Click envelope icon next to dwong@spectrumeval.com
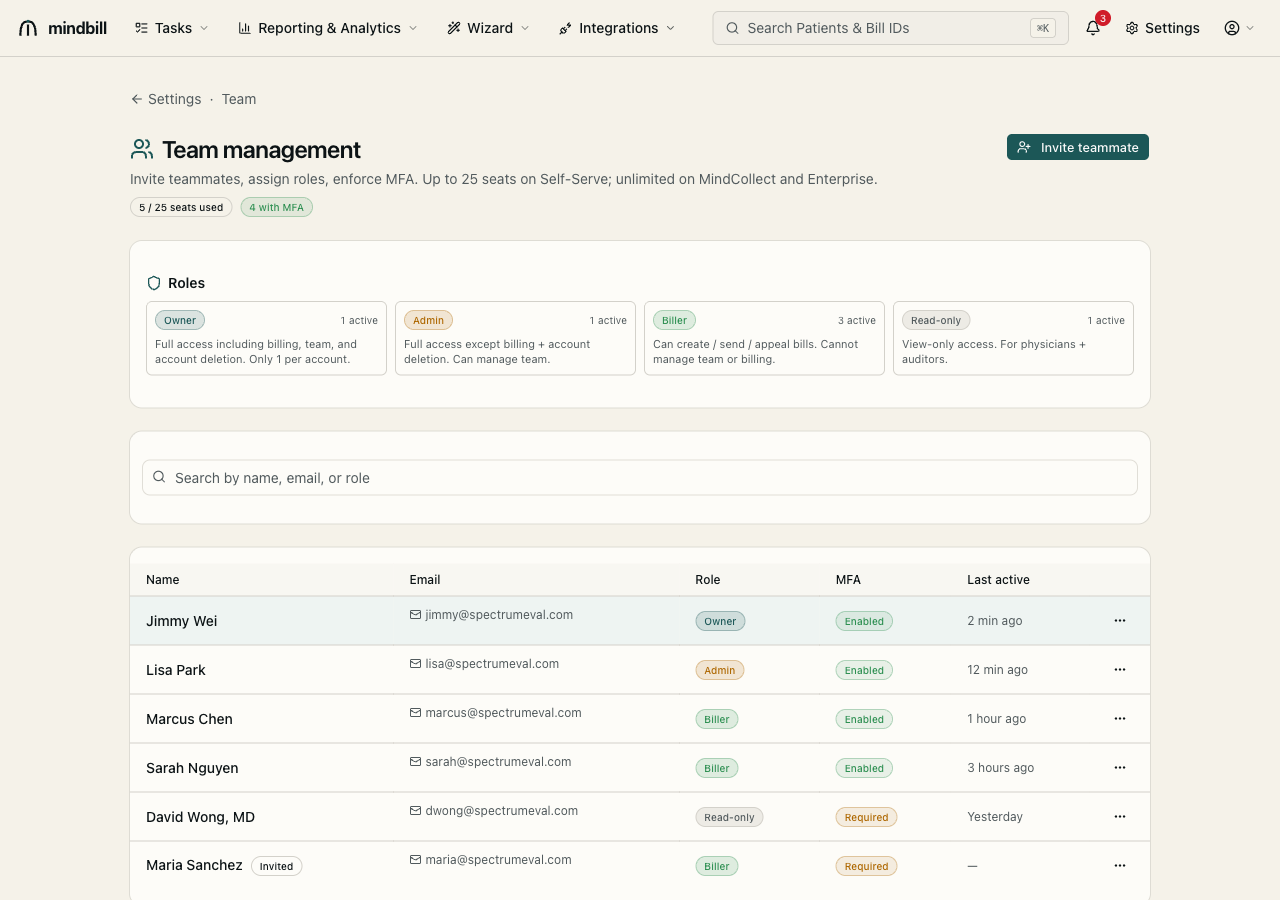The height and width of the screenshot is (900, 1280). 415,811
